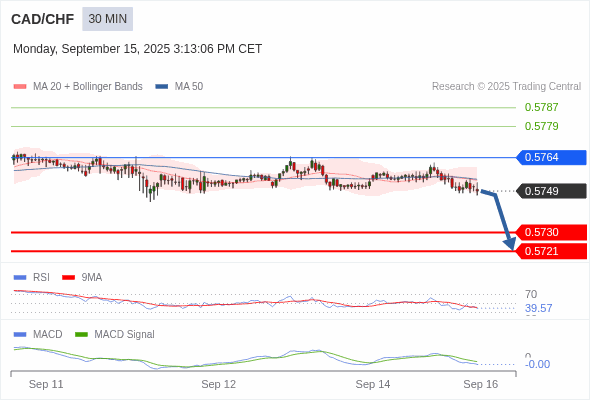This screenshot has height=400, width=590.
Task: Select the 0.5749 current price label
Action: coord(551,191)
